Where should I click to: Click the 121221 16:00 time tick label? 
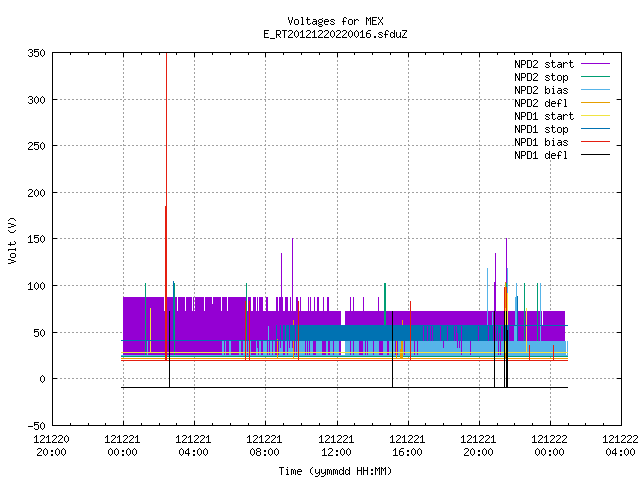click(407, 446)
